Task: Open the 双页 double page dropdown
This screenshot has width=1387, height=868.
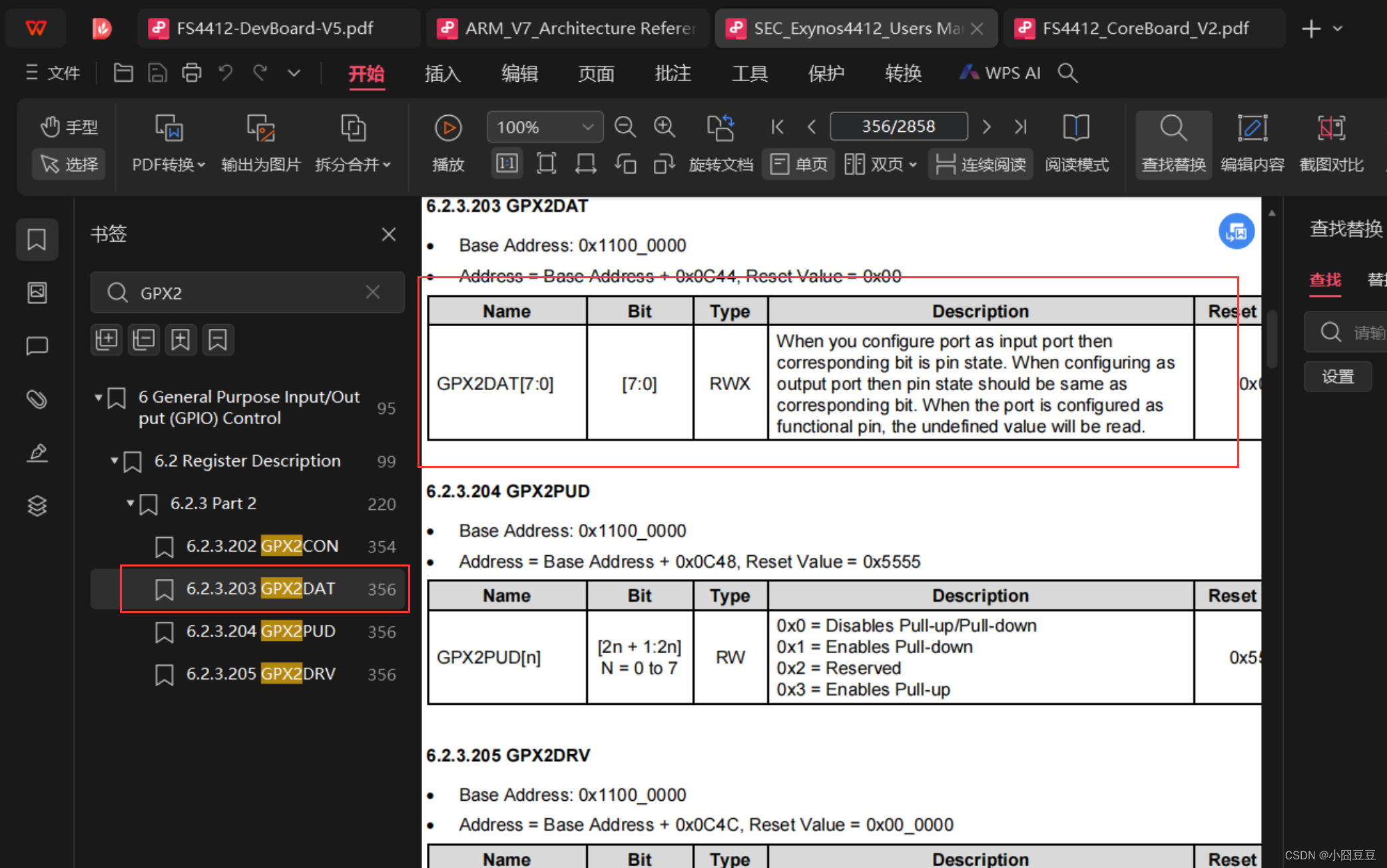Action: click(x=880, y=164)
